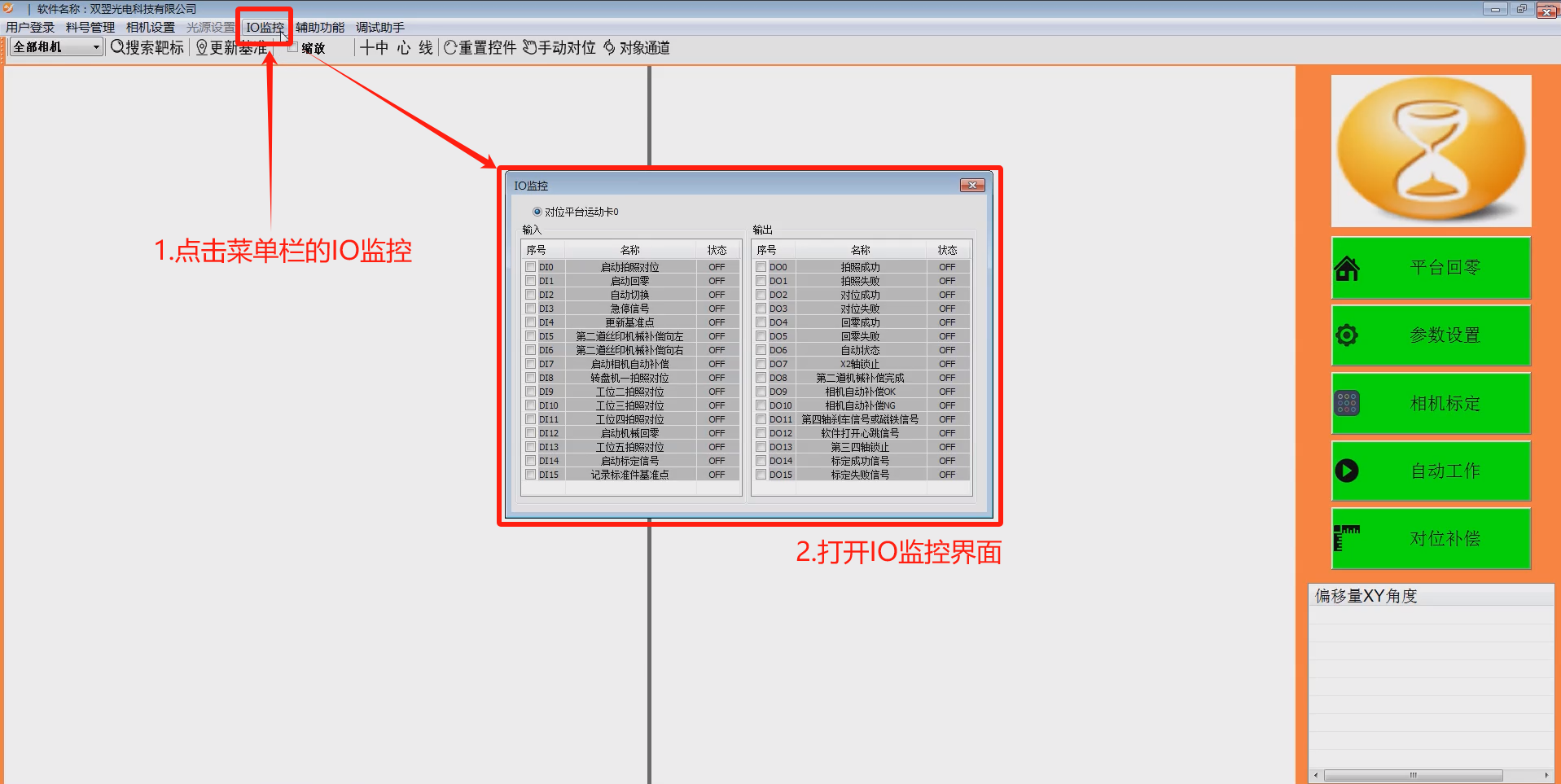Check the DI0 启动拍照对位 checkbox
Image resolution: width=1561 pixels, height=784 pixels.
coord(531,267)
